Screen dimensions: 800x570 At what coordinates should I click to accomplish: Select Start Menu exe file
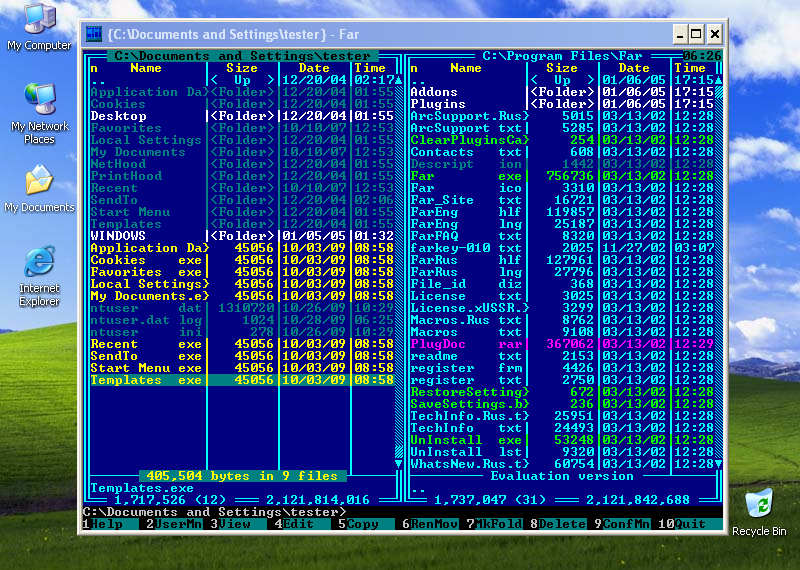tap(242, 368)
